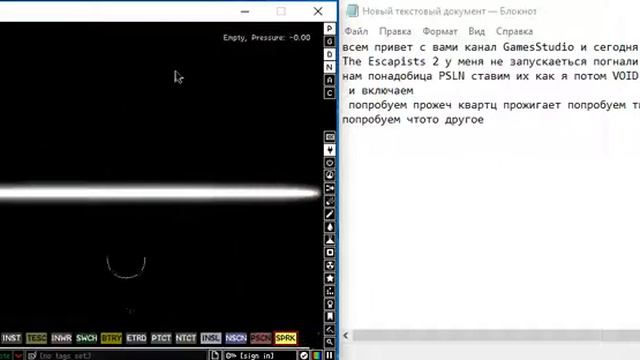Click the text 'The Escapists 2' in Notepad
This screenshot has width=640, height=360.
pos(390,62)
